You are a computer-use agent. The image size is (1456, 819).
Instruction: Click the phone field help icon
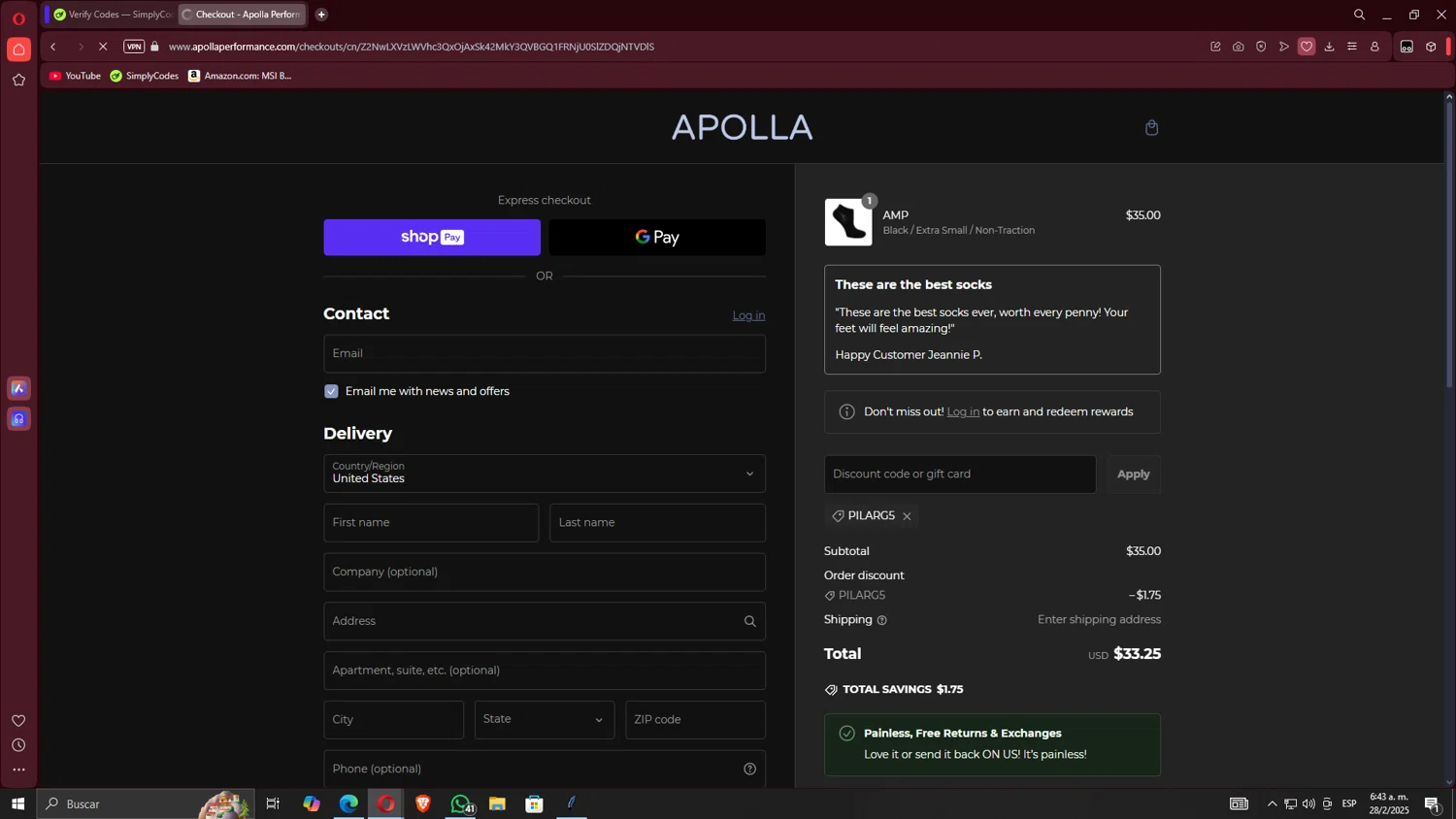(x=749, y=770)
